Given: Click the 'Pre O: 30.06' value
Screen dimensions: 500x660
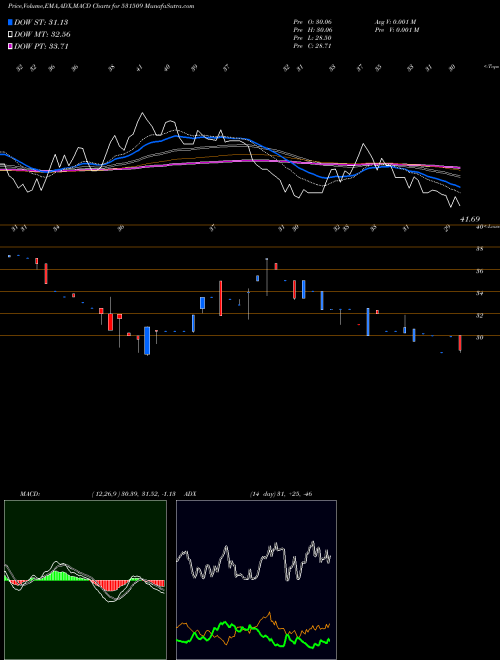Looking at the screenshot, I should point(313,22).
